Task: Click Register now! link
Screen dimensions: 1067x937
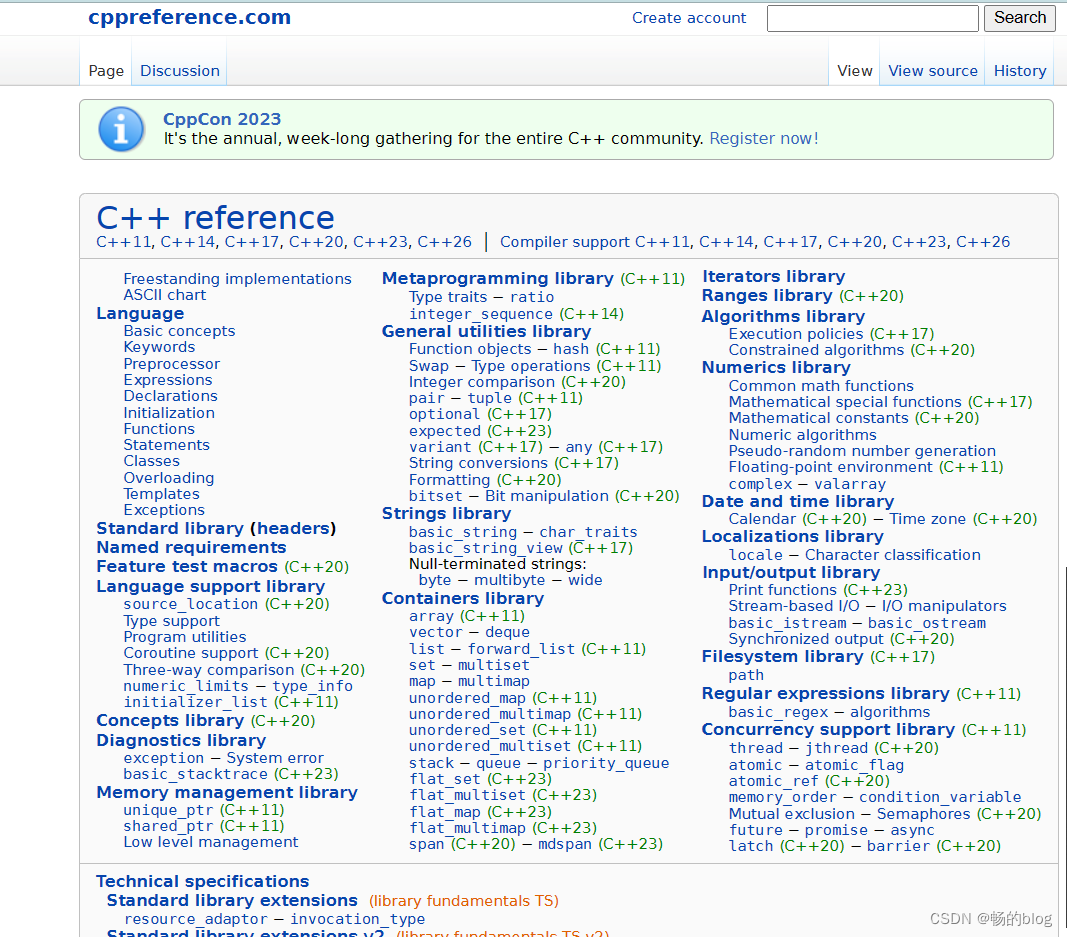Action: click(x=764, y=139)
